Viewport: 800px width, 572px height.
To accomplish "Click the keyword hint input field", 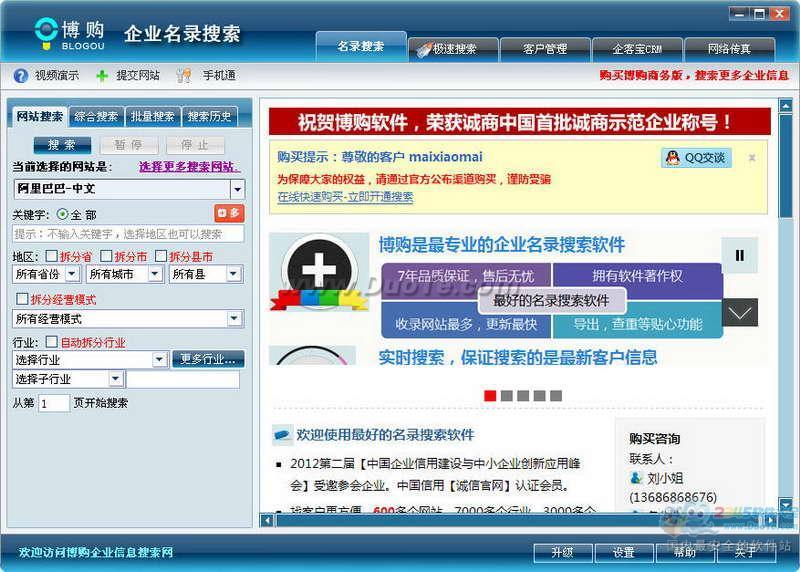I will tap(128, 234).
